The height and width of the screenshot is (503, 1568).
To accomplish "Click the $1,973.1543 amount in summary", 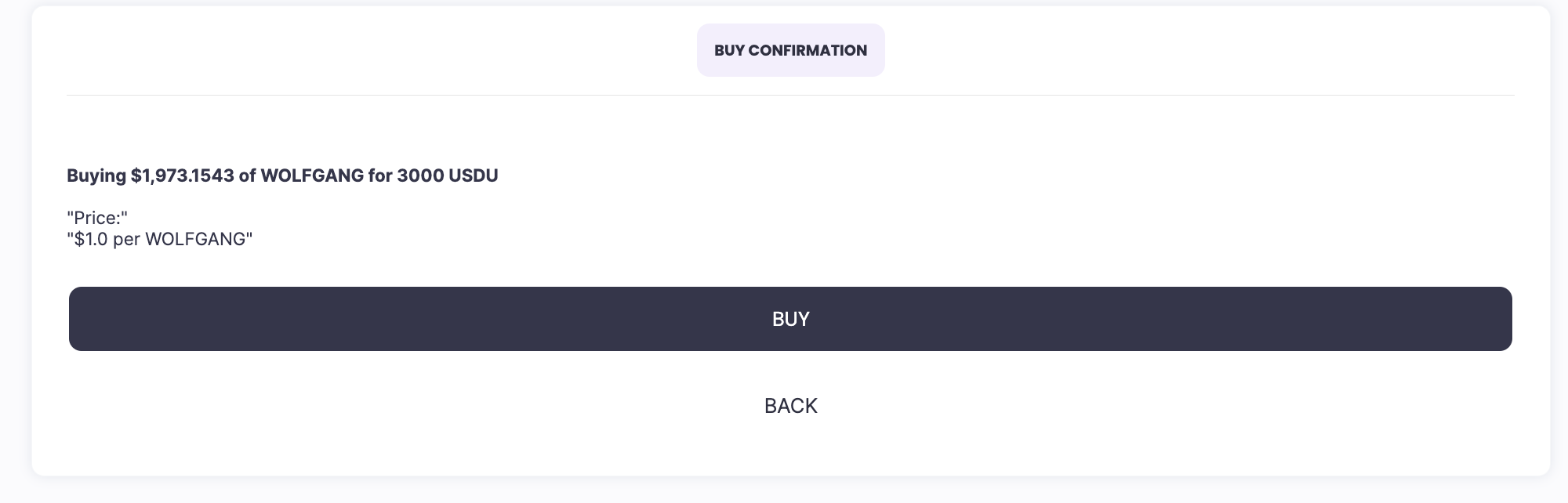I will [183, 176].
